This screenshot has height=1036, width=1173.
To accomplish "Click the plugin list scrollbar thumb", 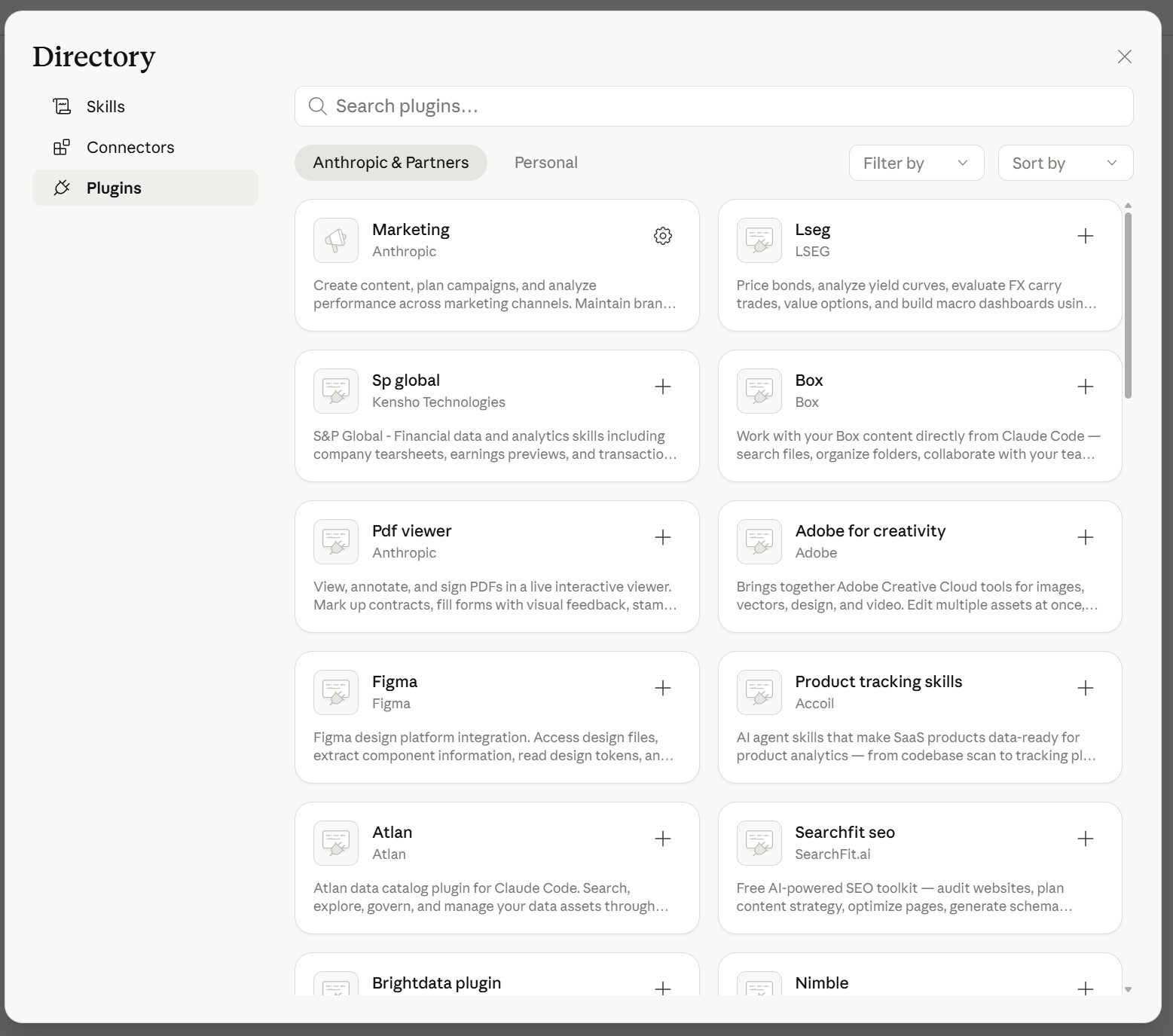I will coord(1128,305).
